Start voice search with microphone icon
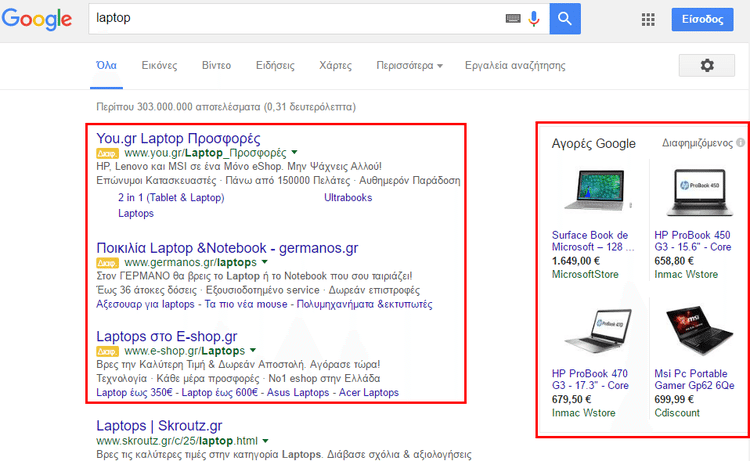The height and width of the screenshot is (461, 750). 534,19
